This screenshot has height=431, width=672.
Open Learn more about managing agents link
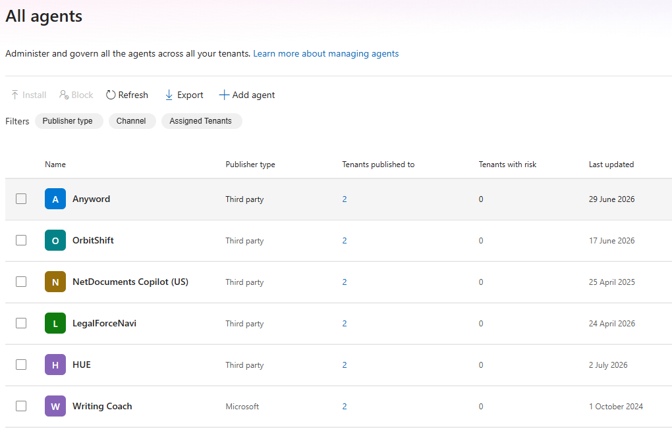326,54
